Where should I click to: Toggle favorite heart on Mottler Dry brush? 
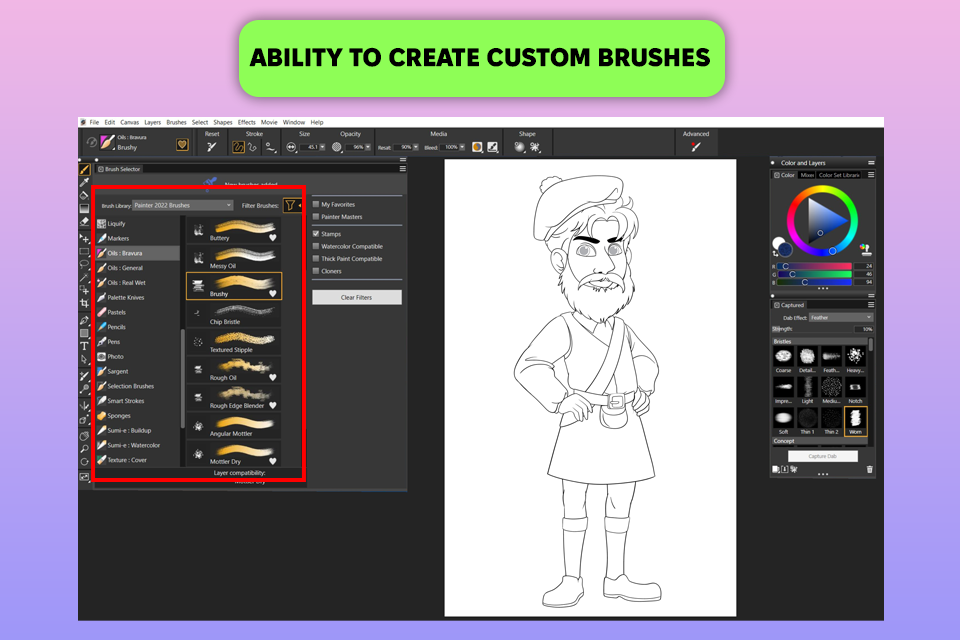click(x=273, y=461)
